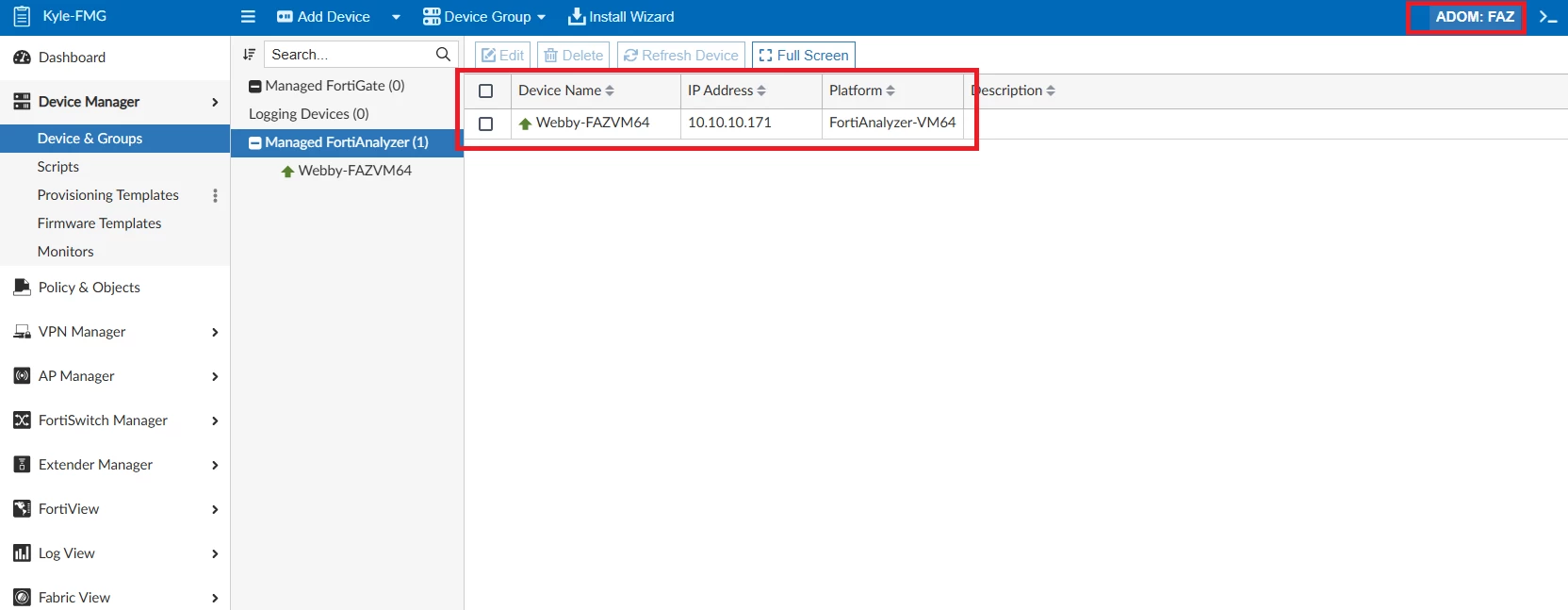Screen dimensions: 1568x610
Task: Click the sort order icon beside Search
Action: pos(249,55)
